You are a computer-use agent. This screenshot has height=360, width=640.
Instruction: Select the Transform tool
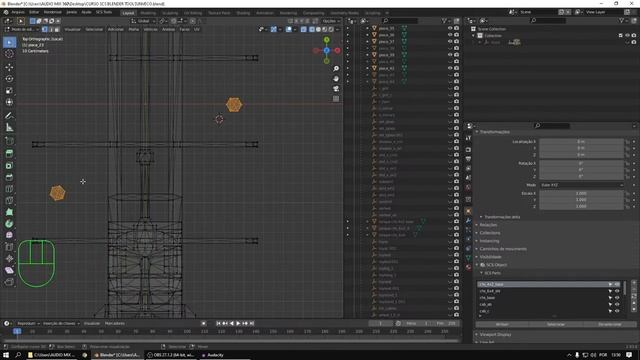[x=9, y=102]
